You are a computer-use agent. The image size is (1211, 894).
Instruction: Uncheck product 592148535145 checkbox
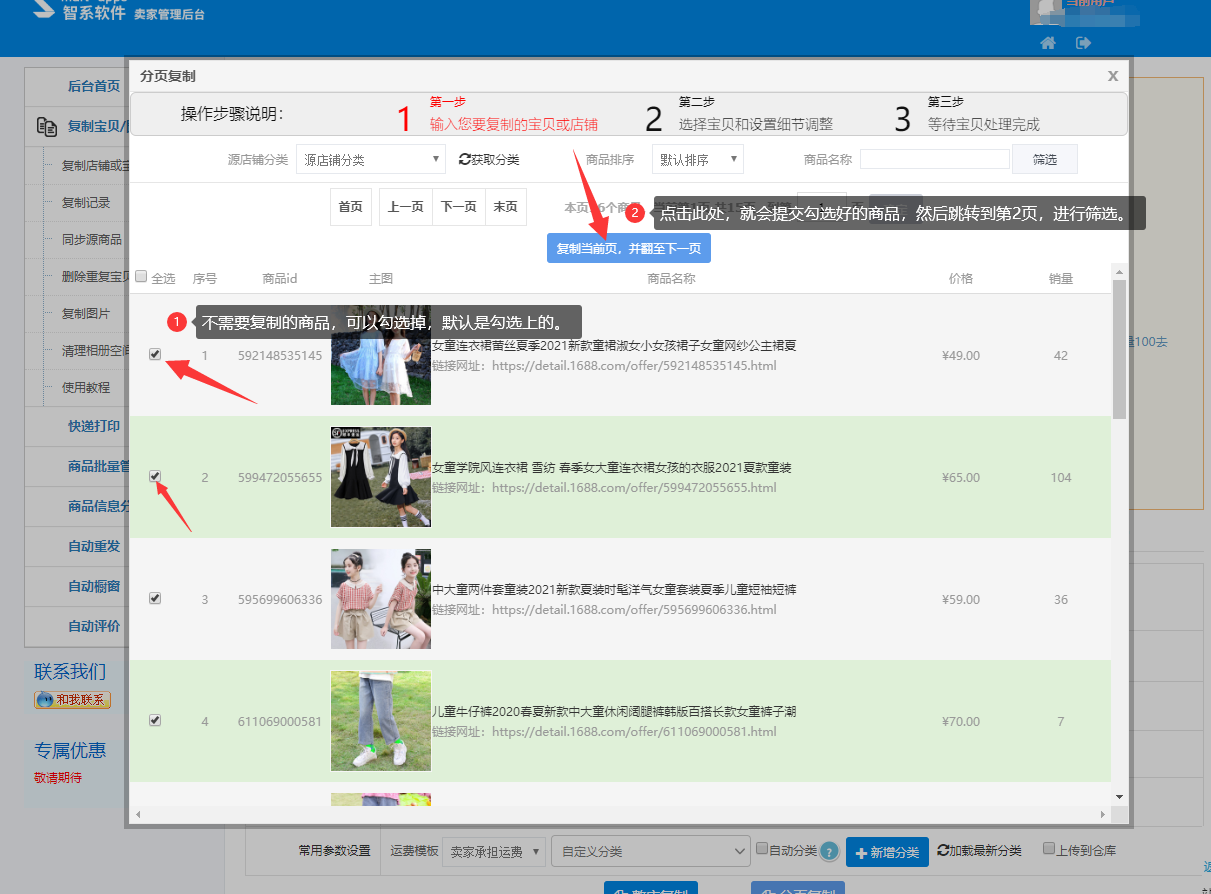pyautogui.click(x=155, y=354)
